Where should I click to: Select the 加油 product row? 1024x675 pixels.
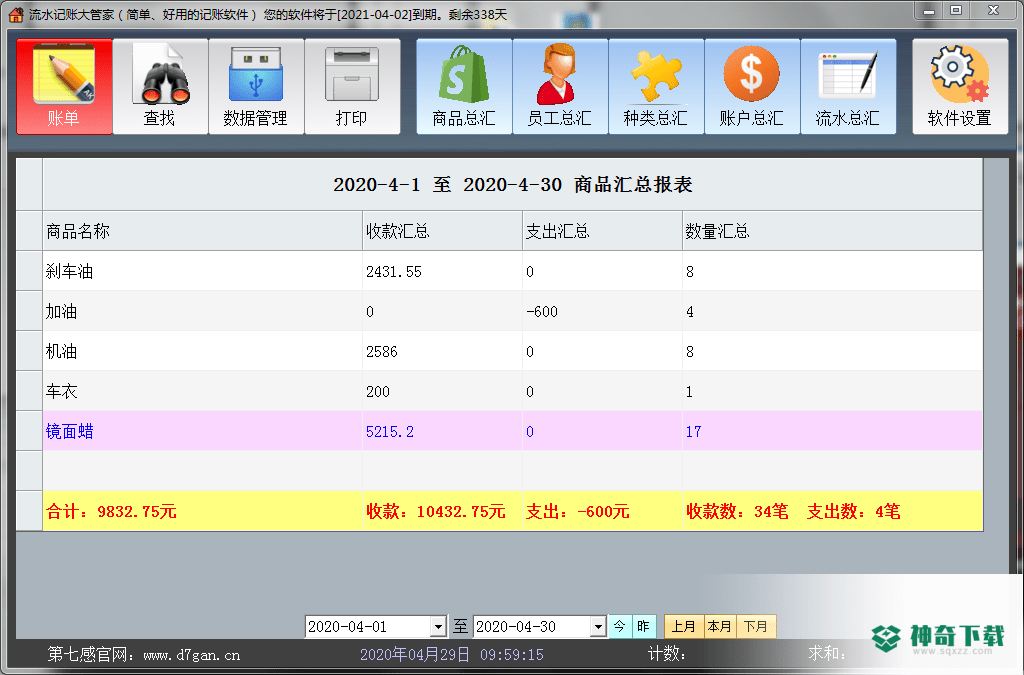tap(513, 311)
